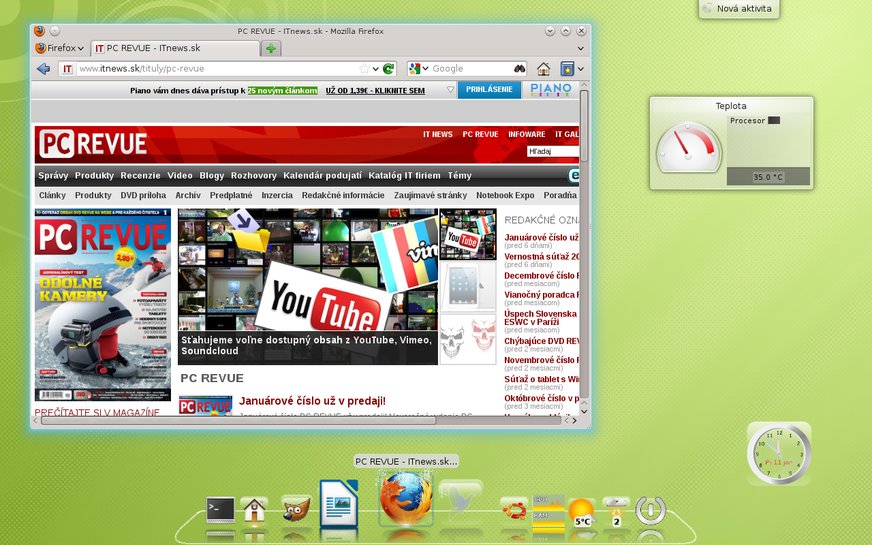Open Blogy in the site menu
872x545 pixels.
tap(211, 176)
